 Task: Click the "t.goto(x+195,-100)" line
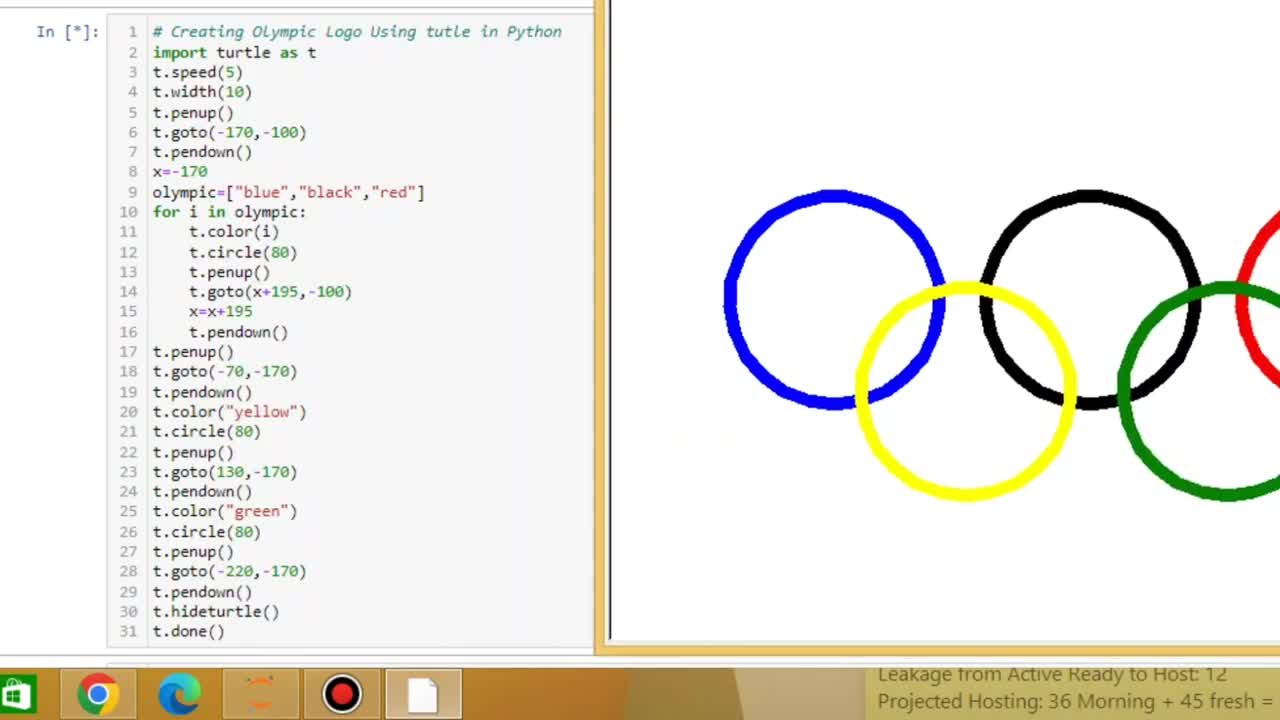click(270, 292)
